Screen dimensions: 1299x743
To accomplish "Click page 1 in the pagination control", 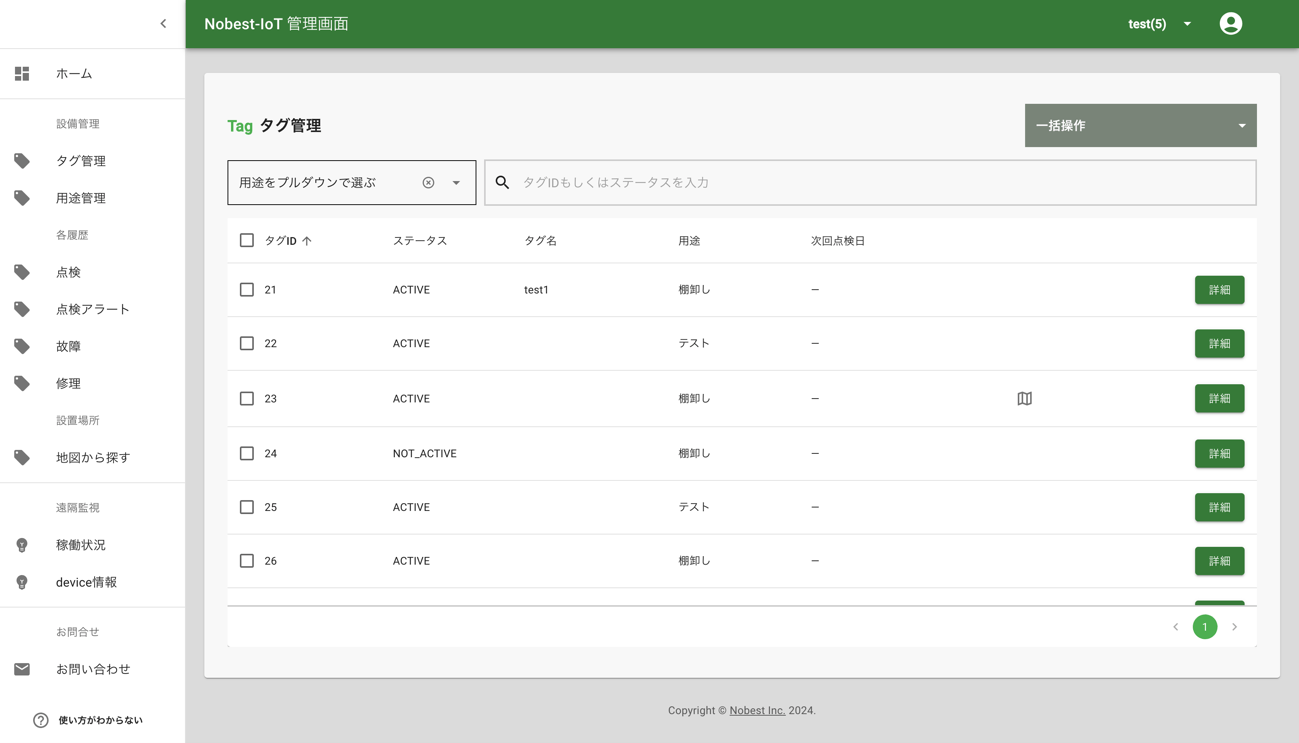I will (1205, 627).
